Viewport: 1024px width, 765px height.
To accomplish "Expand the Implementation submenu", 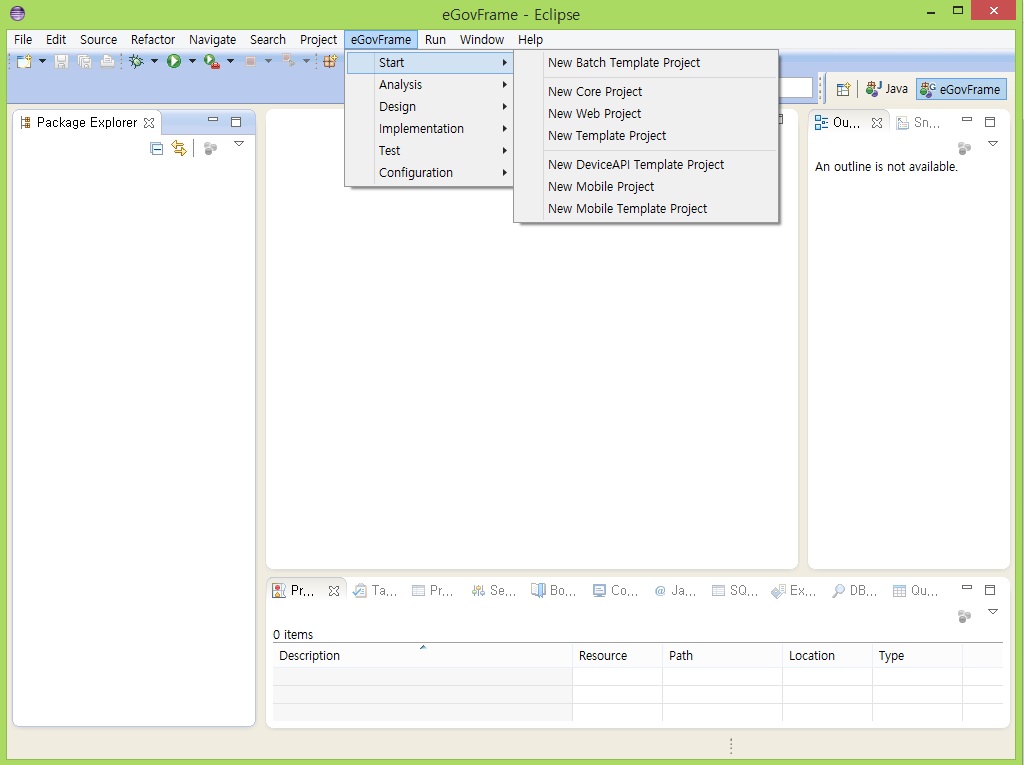I will click(x=421, y=129).
